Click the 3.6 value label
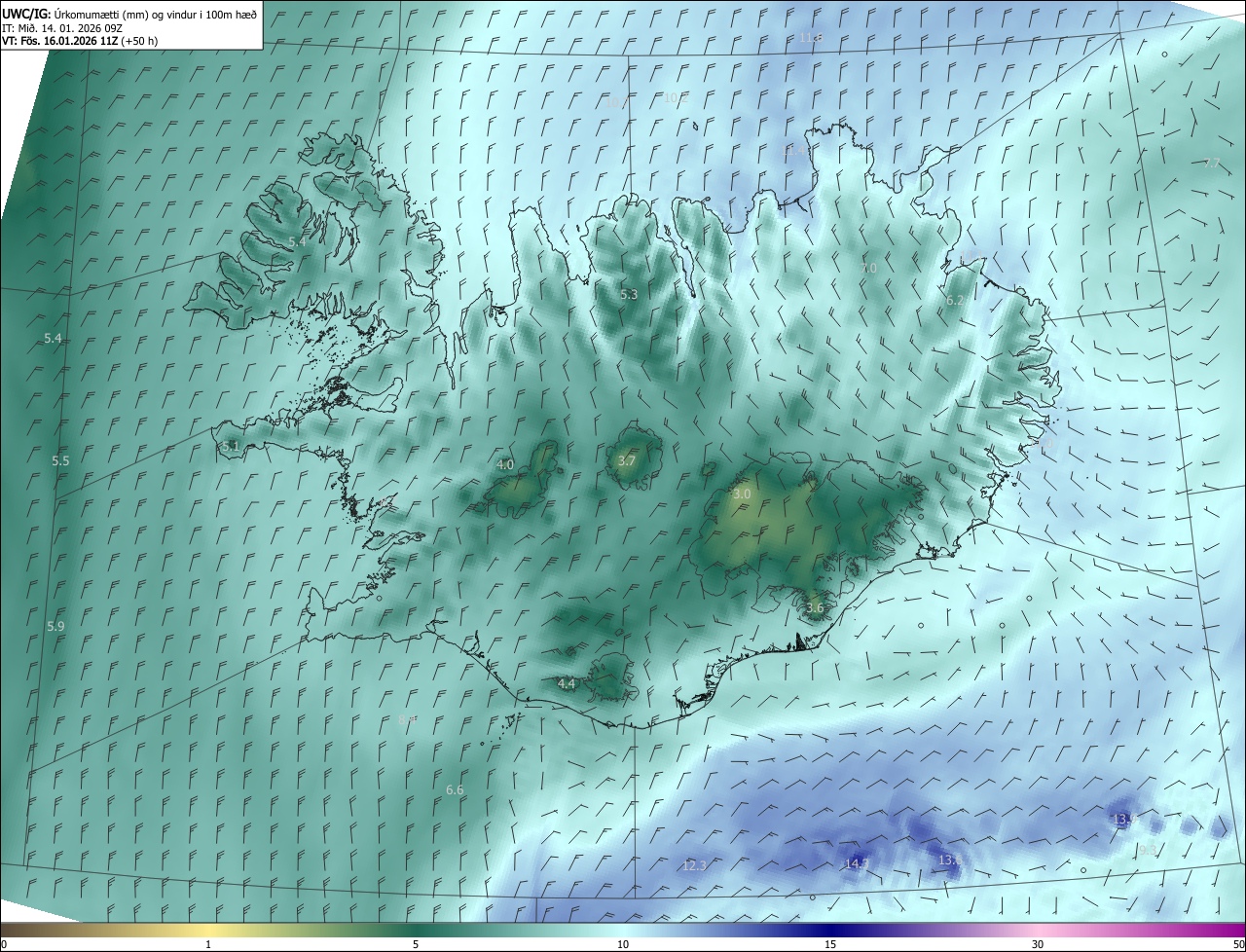This screenshot has width=1246, height=952. [x=815, y=607]
